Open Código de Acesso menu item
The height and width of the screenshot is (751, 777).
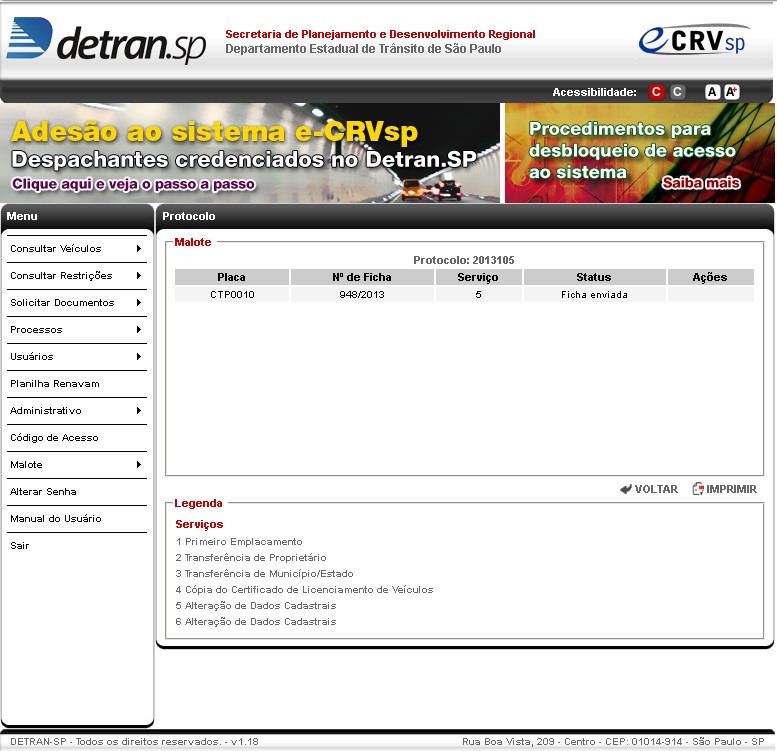tap(77, 438)
